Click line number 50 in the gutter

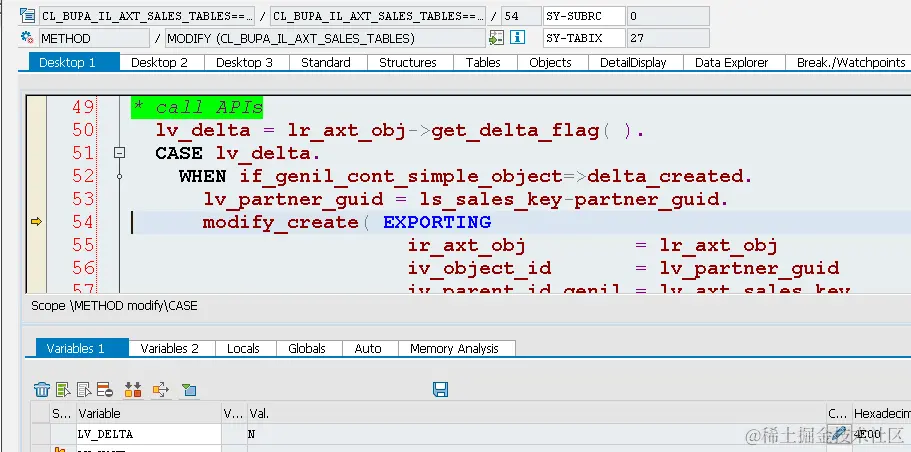[83, 130]
